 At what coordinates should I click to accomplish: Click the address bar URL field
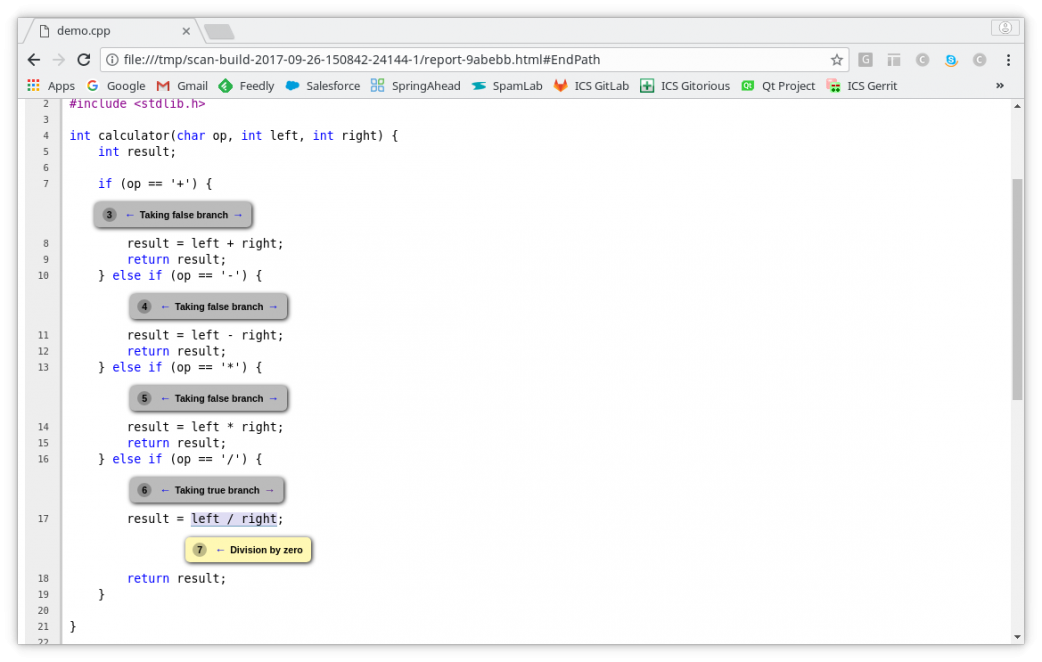pos(470,60)
